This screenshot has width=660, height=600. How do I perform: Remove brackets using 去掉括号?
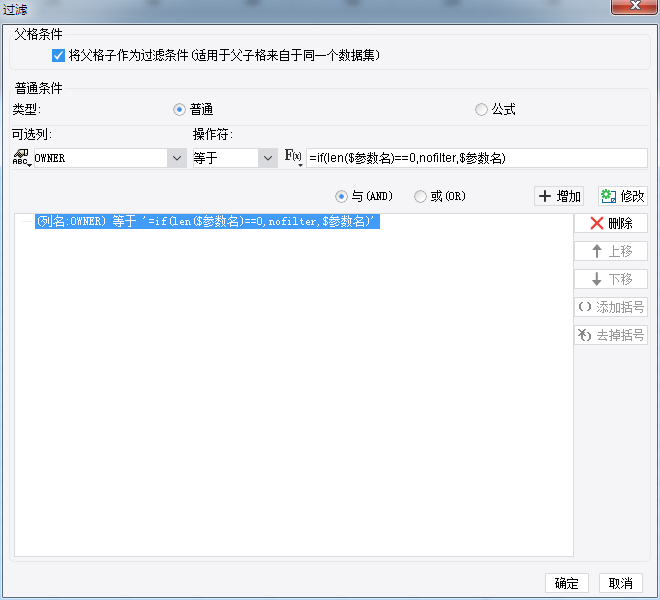click(x=611, y=335)
